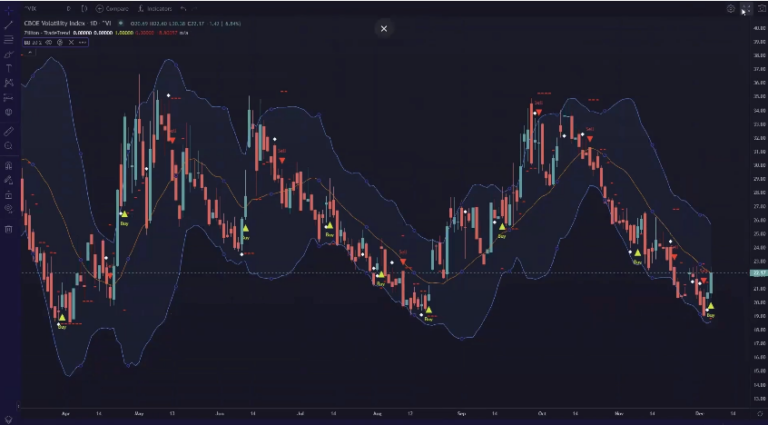Hide all drawings with eye icon
This screenshot has width=768, height=425.
pyautogui.click(x=8, y=210)
